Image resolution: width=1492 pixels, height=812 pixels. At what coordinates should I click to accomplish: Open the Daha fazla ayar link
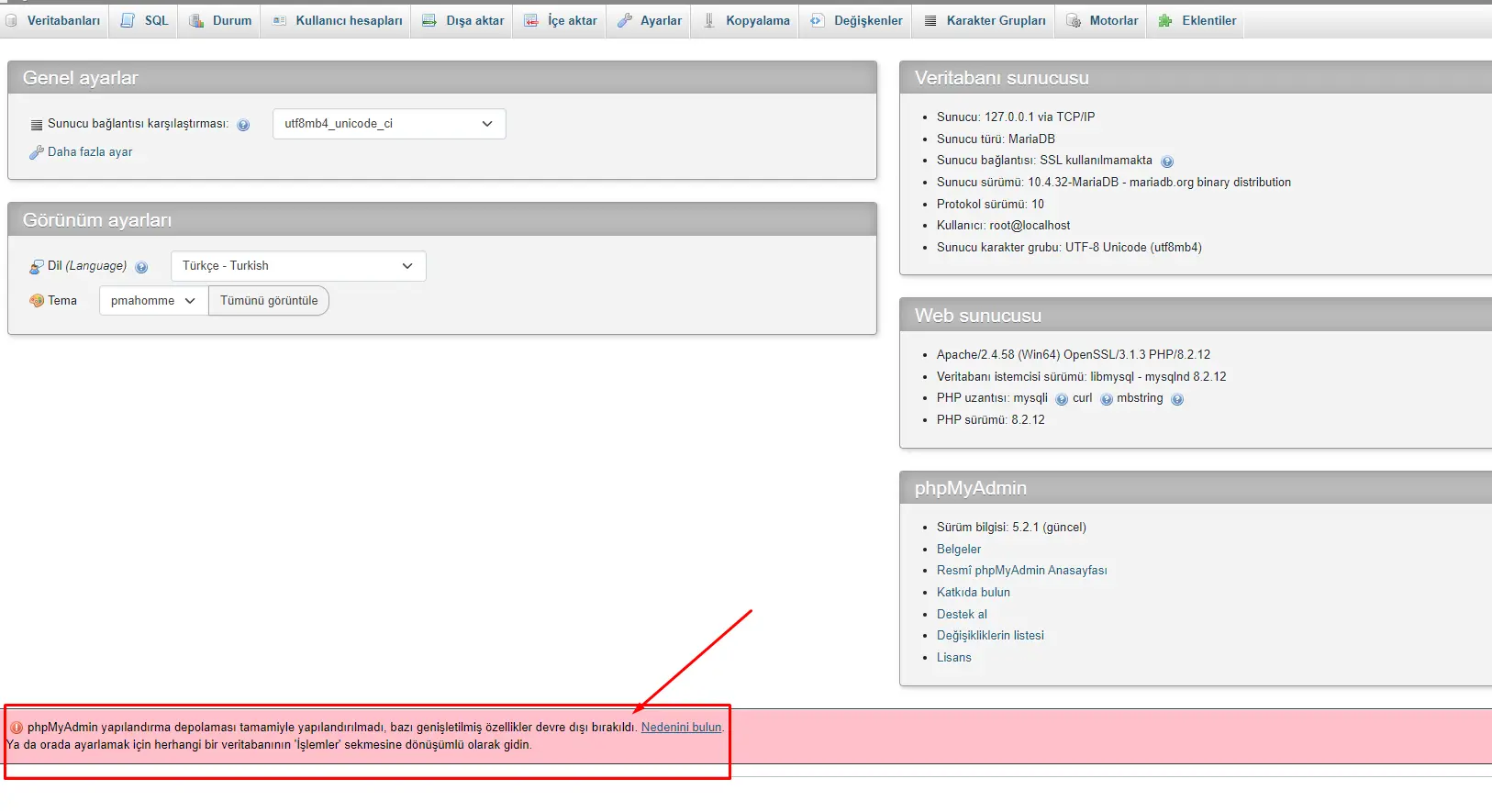tap(90, 152)
